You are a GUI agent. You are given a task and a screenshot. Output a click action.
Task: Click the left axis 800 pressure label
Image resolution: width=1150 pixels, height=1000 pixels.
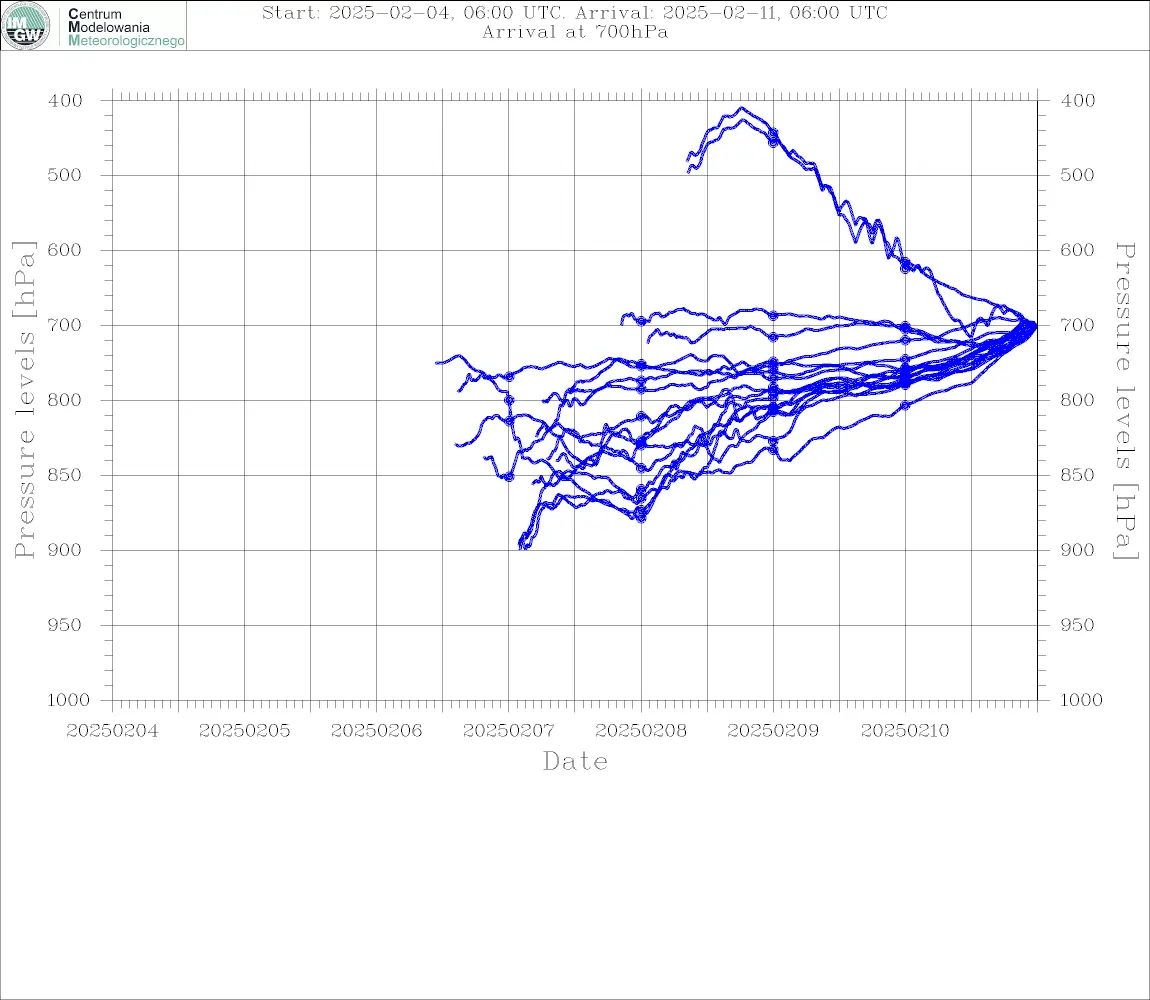pyautogui.click(x=65, y=400)
